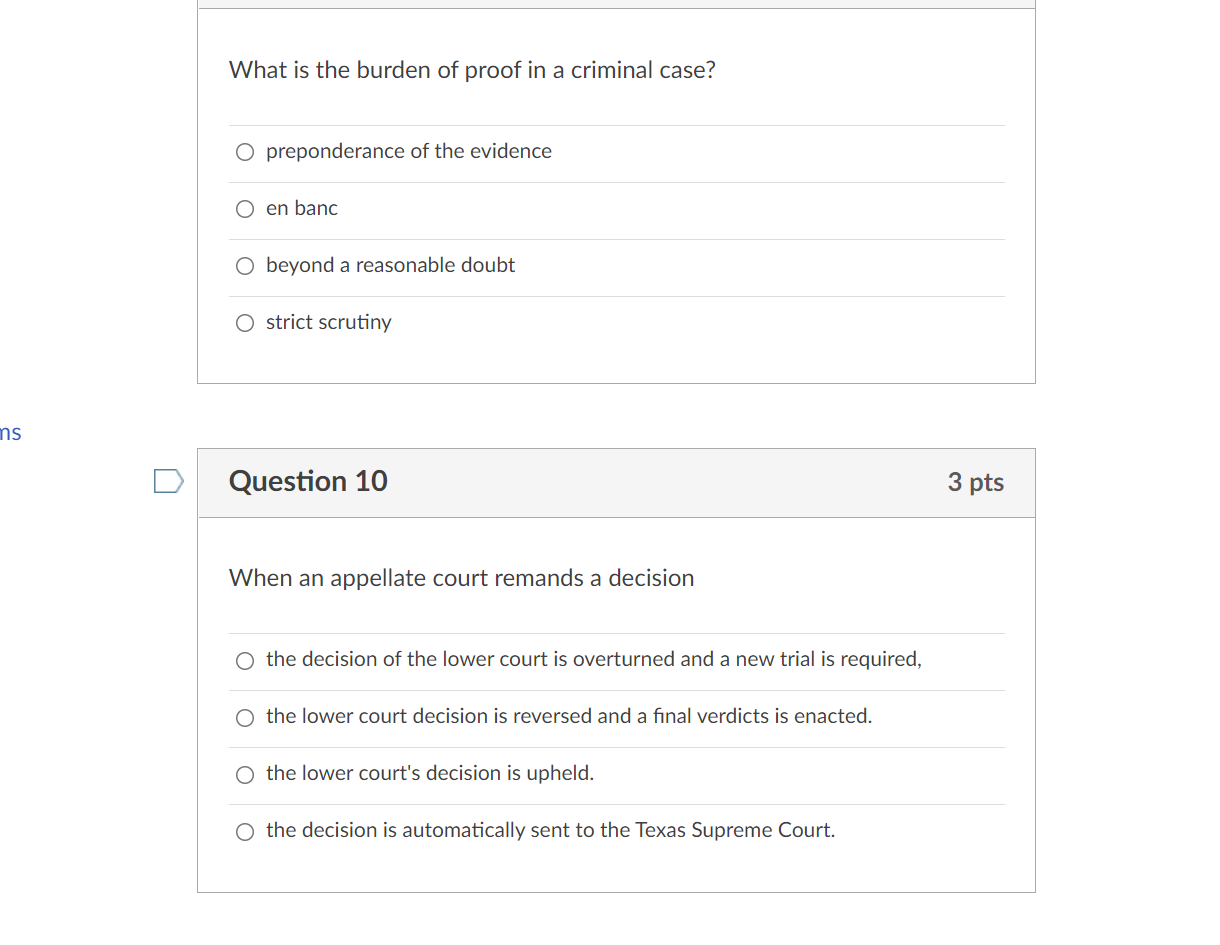Click the burden of proof question text
The width and height of the screenshot is (1220, 945).
(472, 70)
